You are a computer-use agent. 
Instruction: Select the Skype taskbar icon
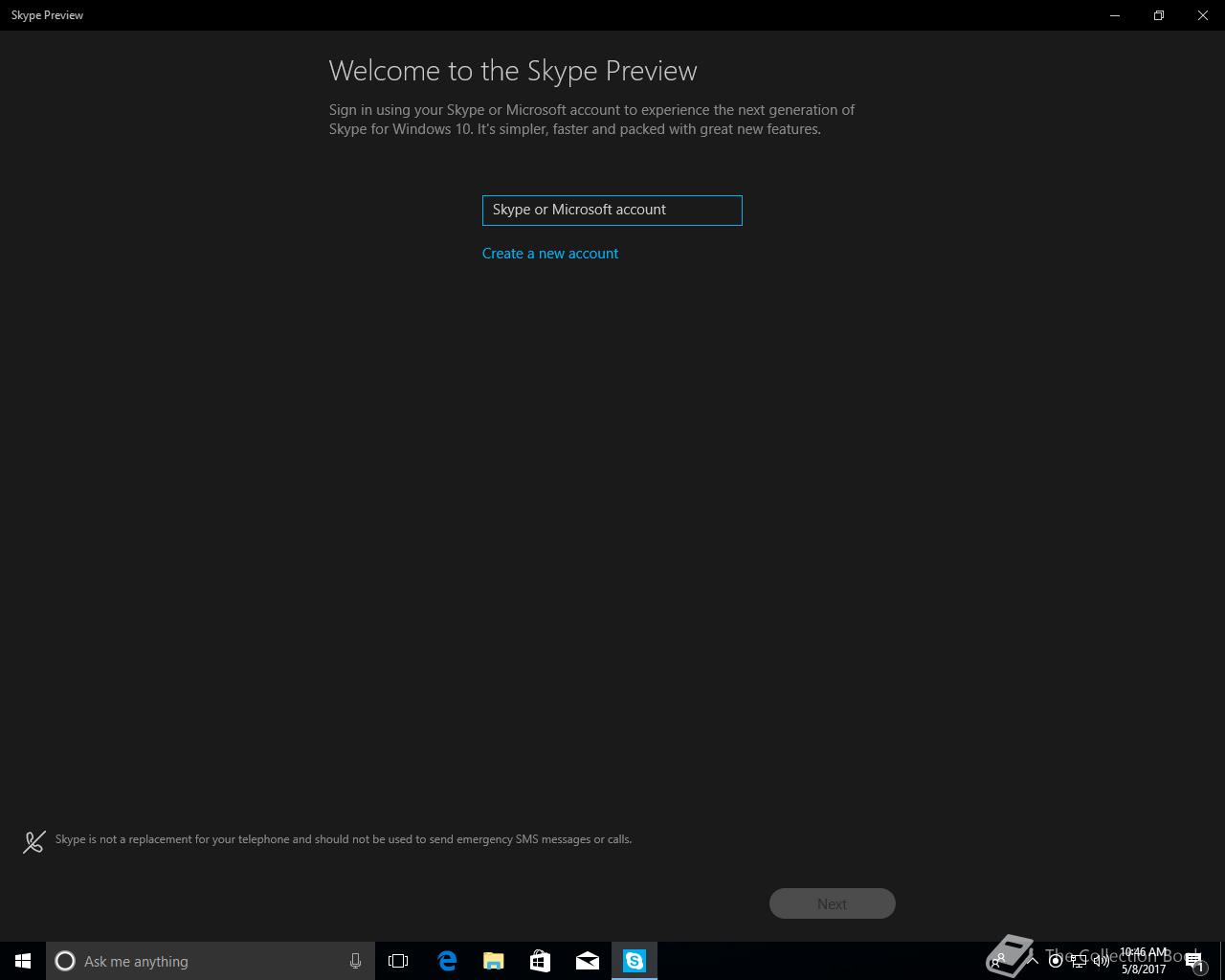click(635, 961)
